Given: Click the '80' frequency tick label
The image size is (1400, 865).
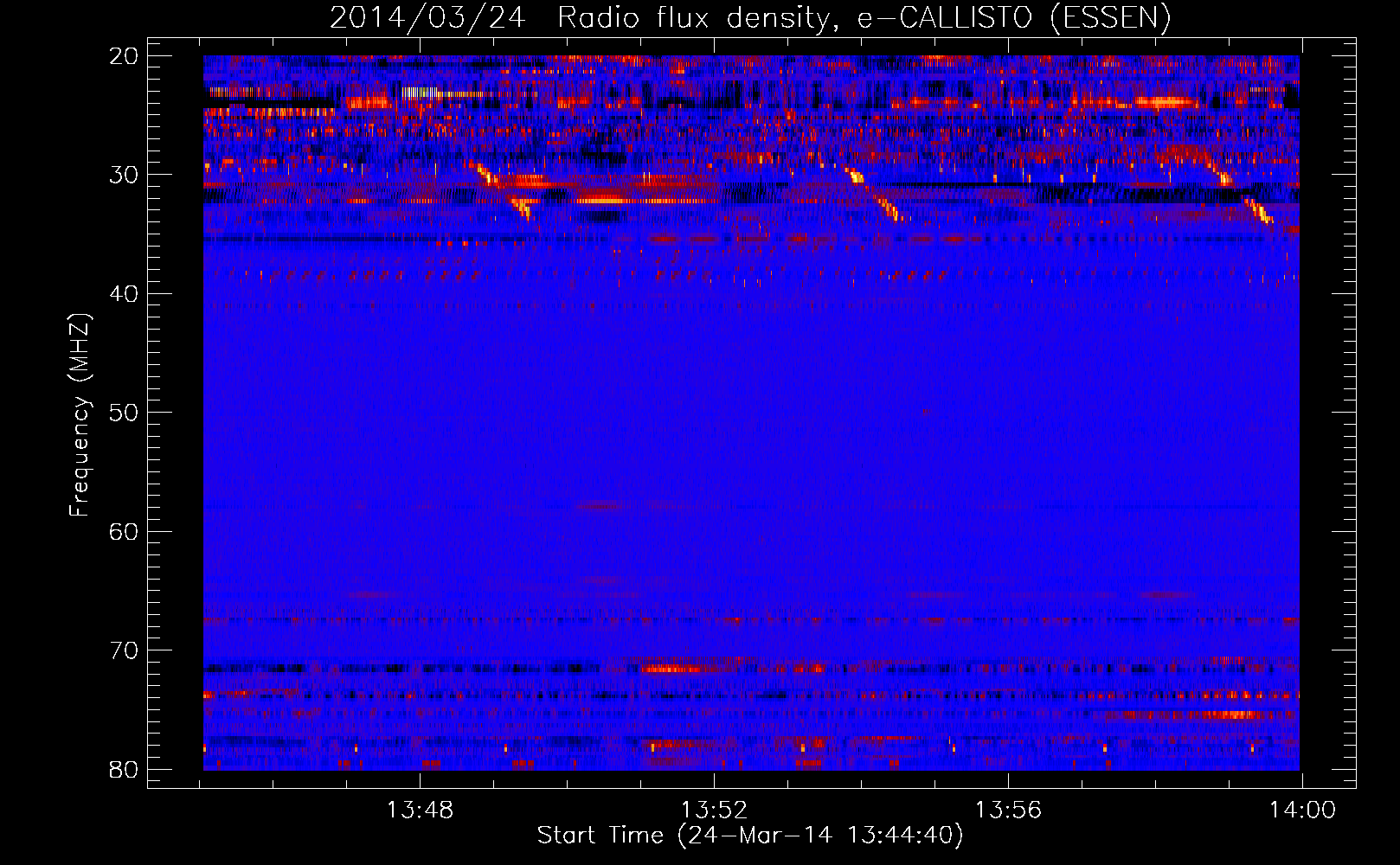Looking at the screenshot, I should tap(124, 769).
